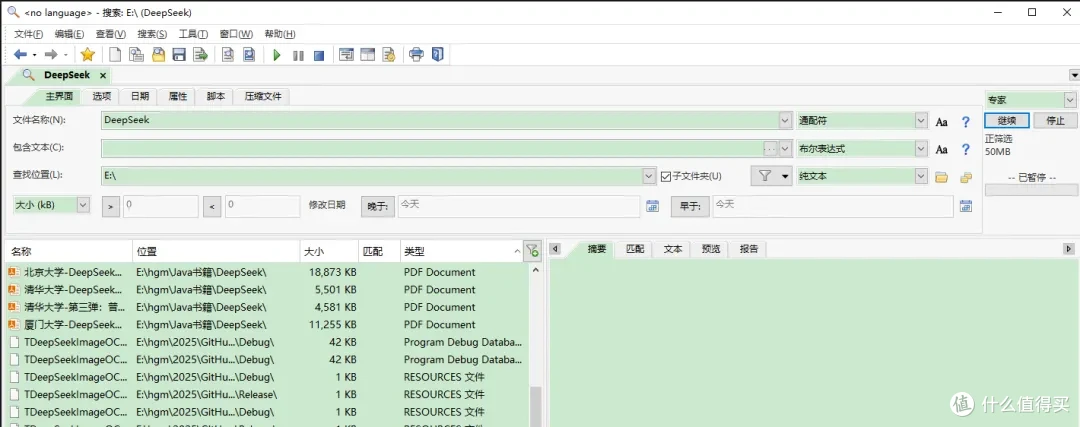Open calendar picker next to 晚于 field
The image size is (1080, 427).
click(x=652, y=205)
